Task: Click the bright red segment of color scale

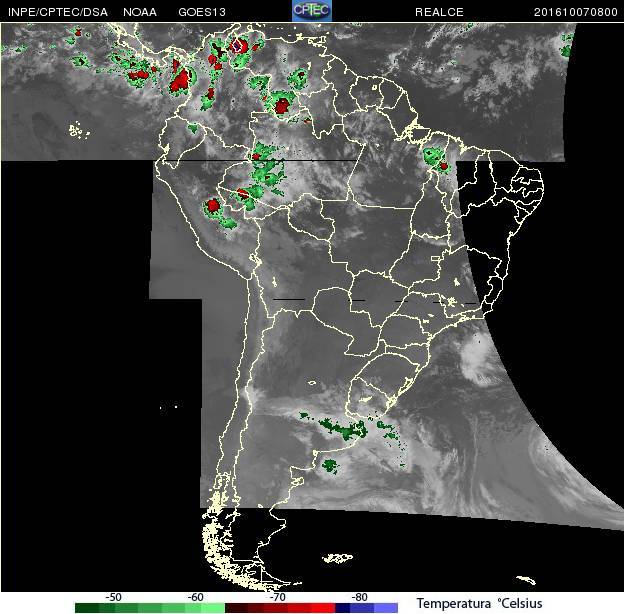Action: click(323, 608)
